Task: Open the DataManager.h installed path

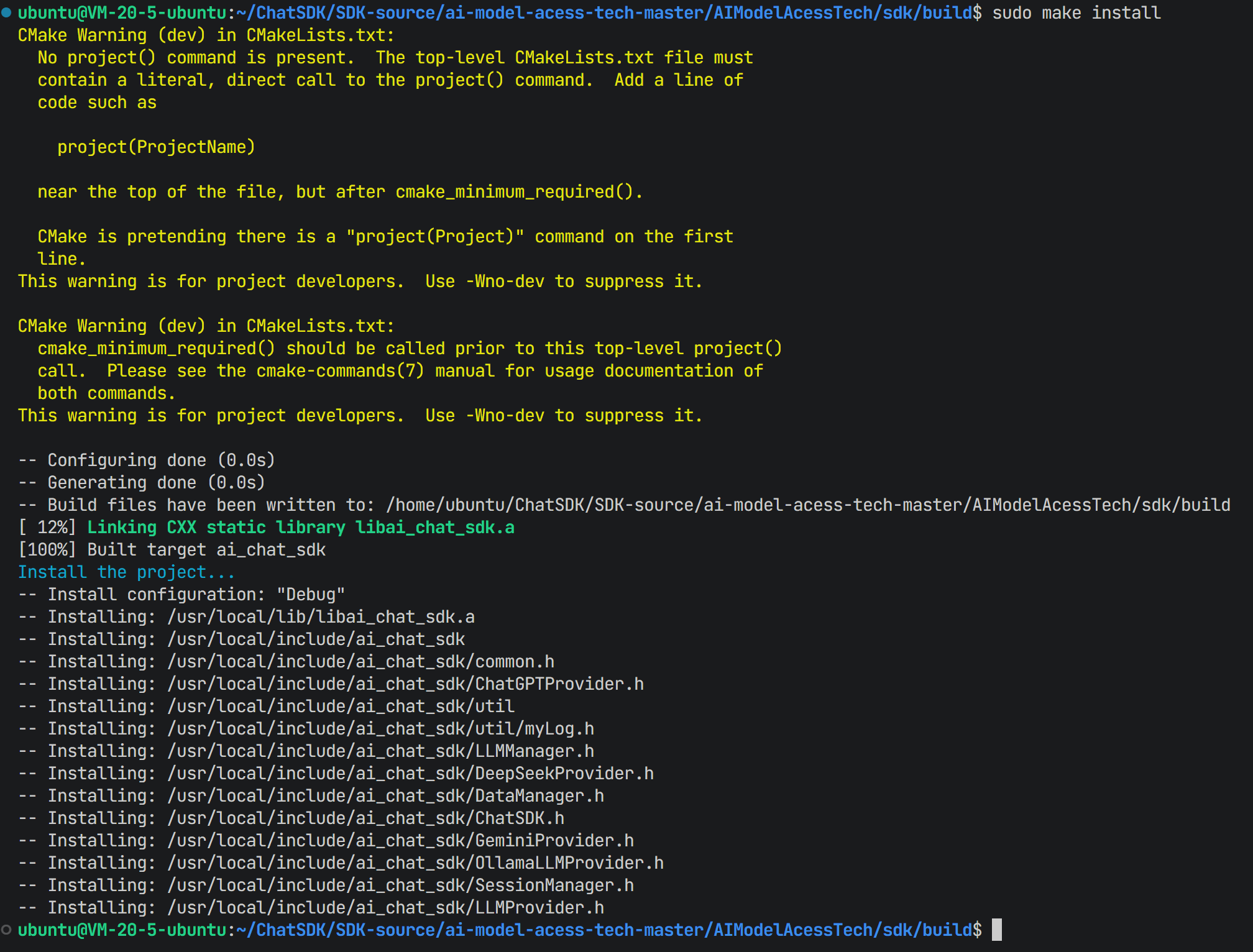Action: coord(385,796)
